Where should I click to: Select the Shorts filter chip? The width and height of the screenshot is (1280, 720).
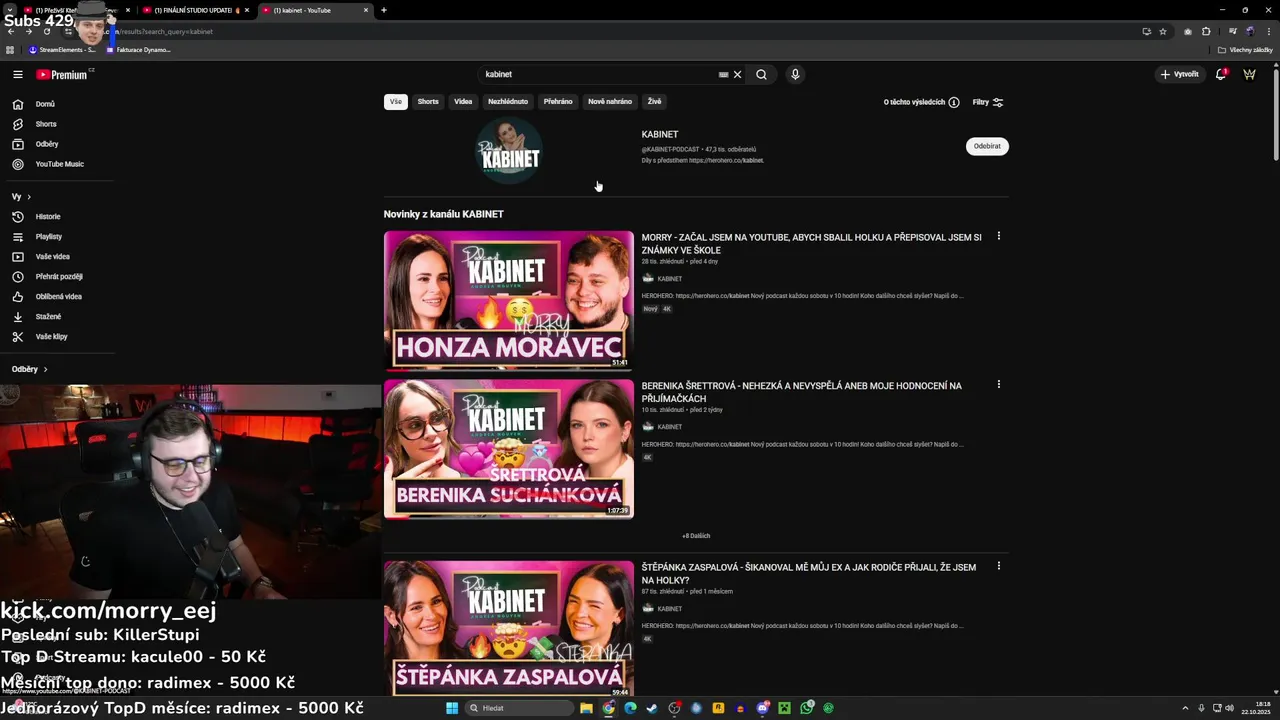coord(428,102)
